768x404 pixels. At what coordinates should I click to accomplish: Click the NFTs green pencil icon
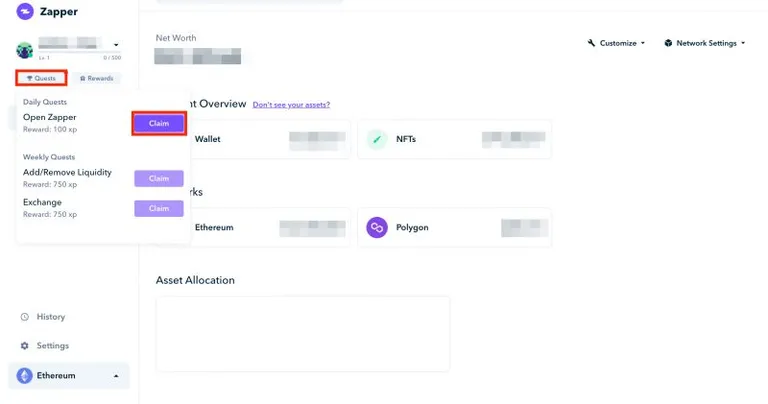tap(377, 139)
